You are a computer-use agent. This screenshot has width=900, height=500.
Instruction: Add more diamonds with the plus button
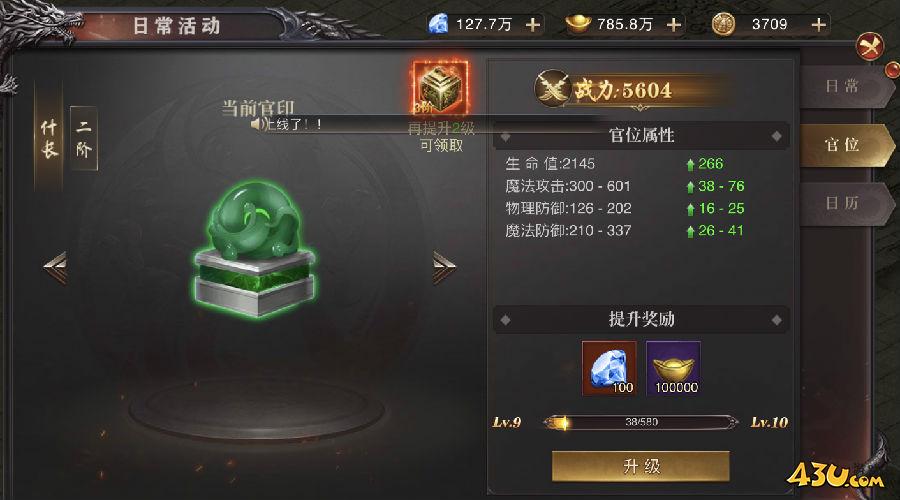click(533, 25)
